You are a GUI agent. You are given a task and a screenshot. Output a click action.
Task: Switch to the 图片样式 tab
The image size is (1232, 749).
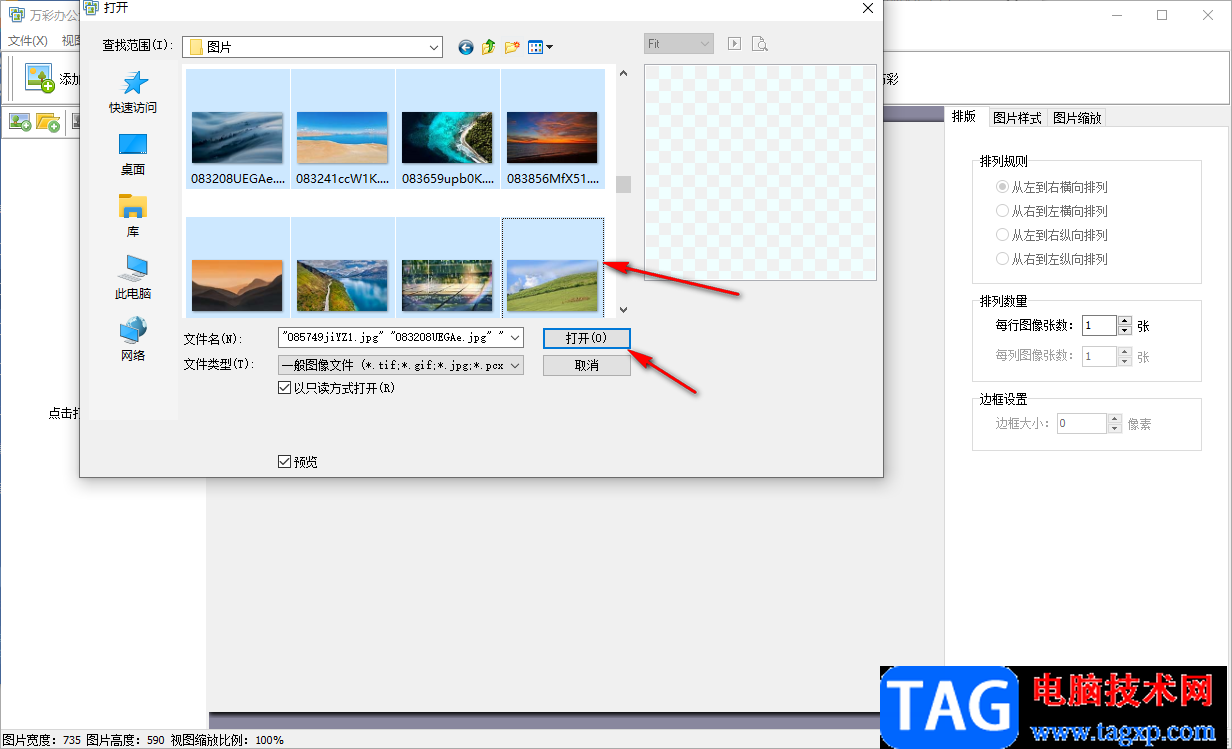1017,118
